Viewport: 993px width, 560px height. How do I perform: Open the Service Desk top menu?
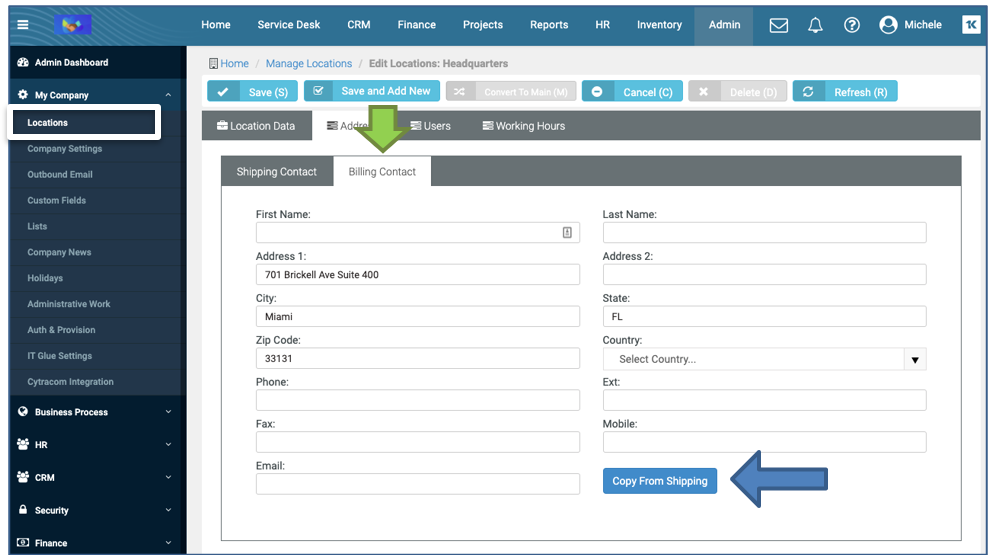[288, 25]
